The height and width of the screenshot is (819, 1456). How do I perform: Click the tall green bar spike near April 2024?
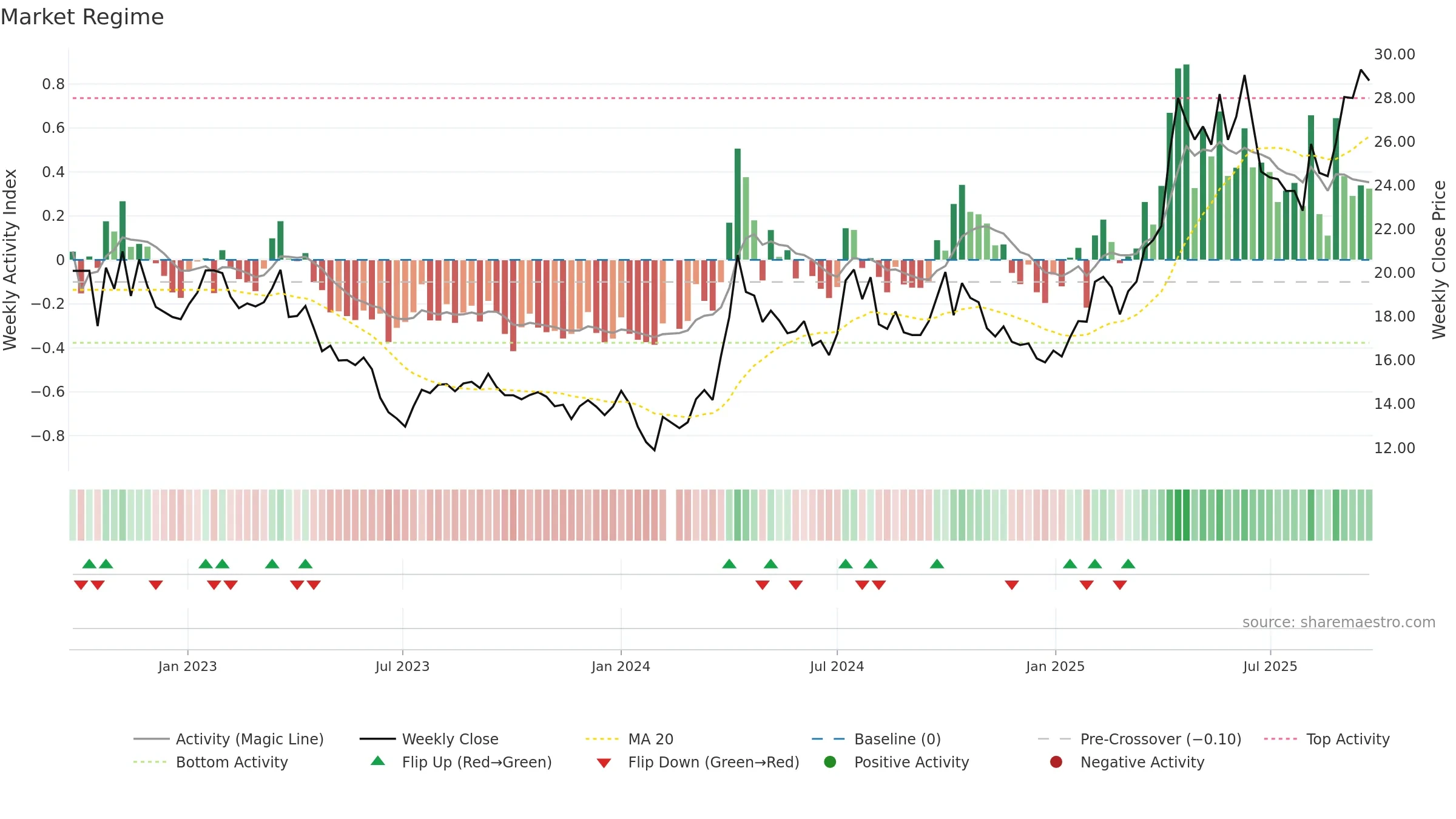(x=738, y=204)
